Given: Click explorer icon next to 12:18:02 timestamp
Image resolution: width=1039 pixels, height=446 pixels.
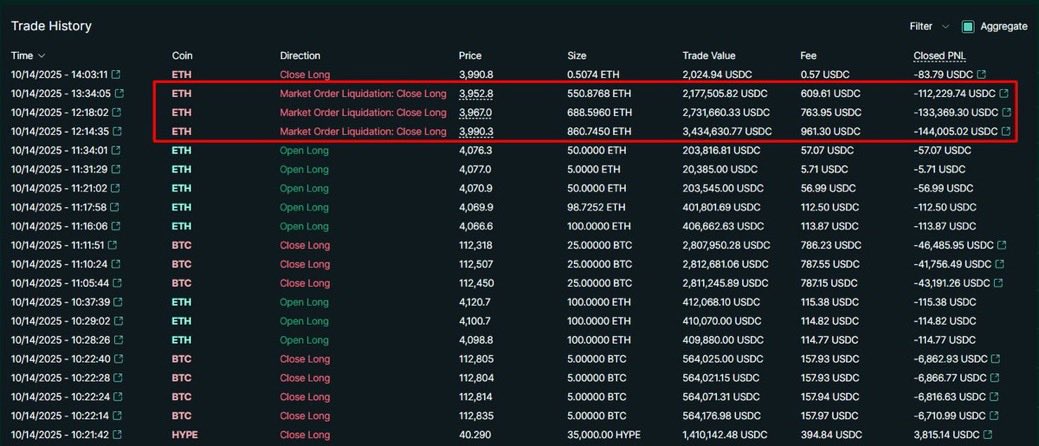Looking at the screenshot, I should point(117,112).
